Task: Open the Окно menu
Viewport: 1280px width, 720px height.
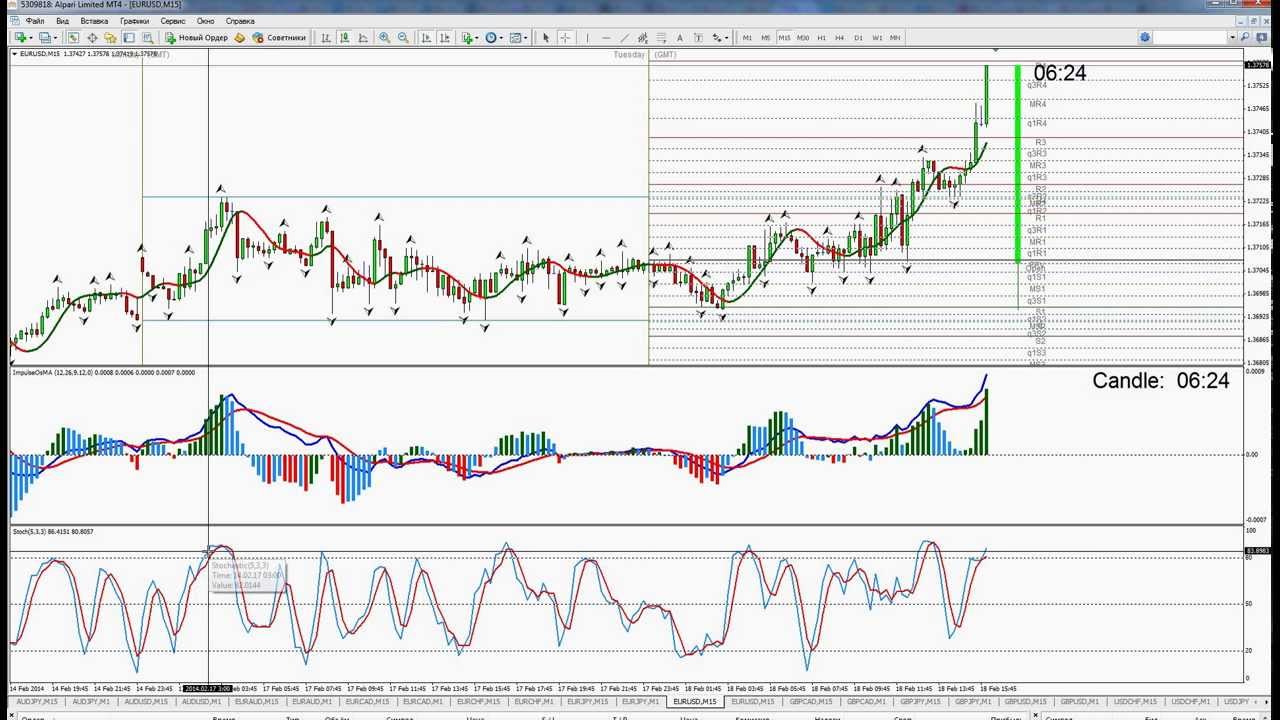Action: (x=205, y=20)
